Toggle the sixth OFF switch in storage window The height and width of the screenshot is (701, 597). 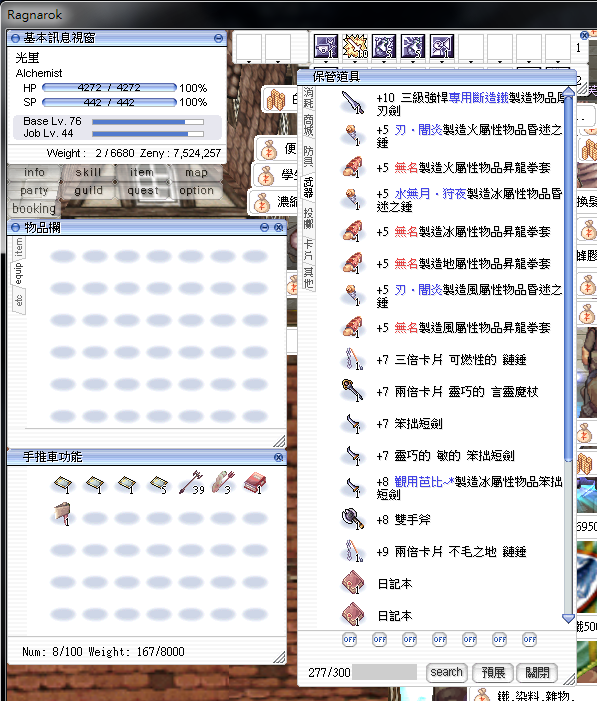tap(500, 639)
